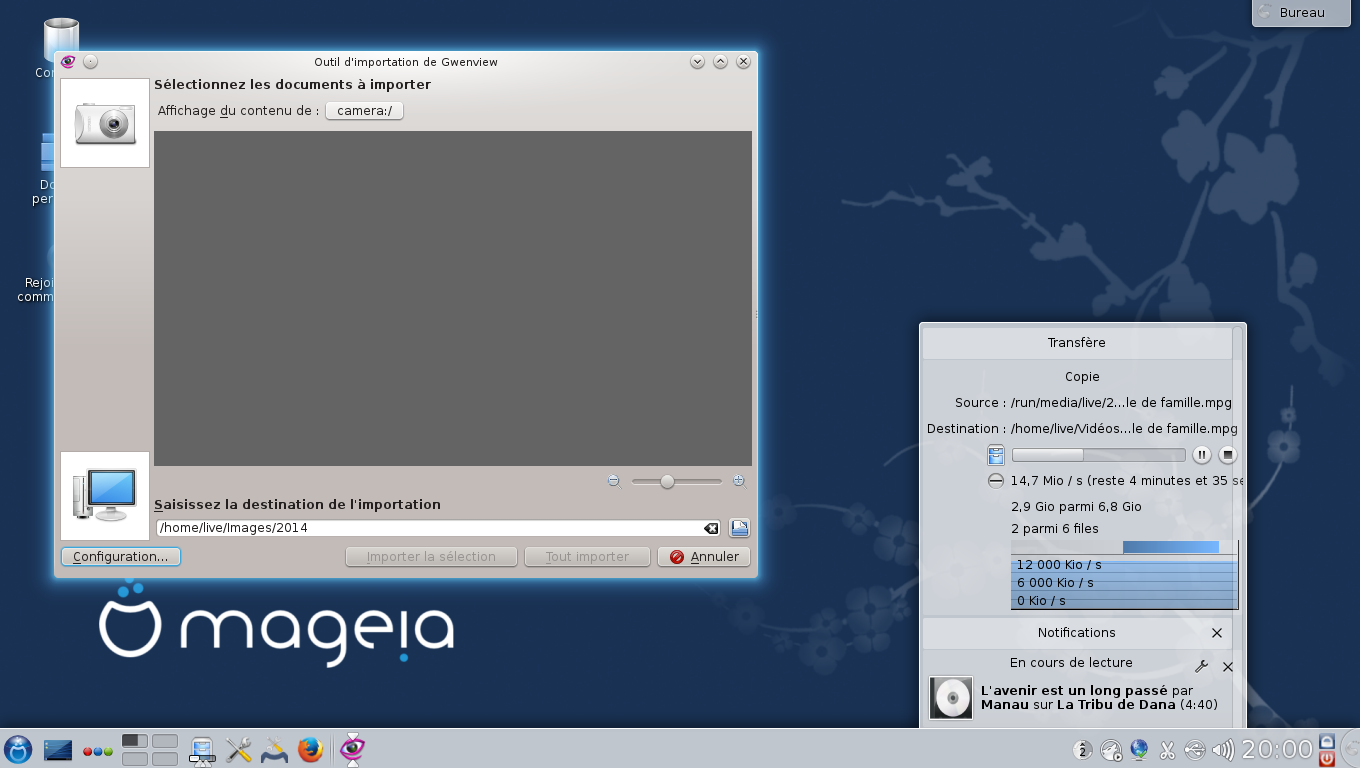
Task: Click the Gwenview eye taskbar entry
Action: click(352, 749)
